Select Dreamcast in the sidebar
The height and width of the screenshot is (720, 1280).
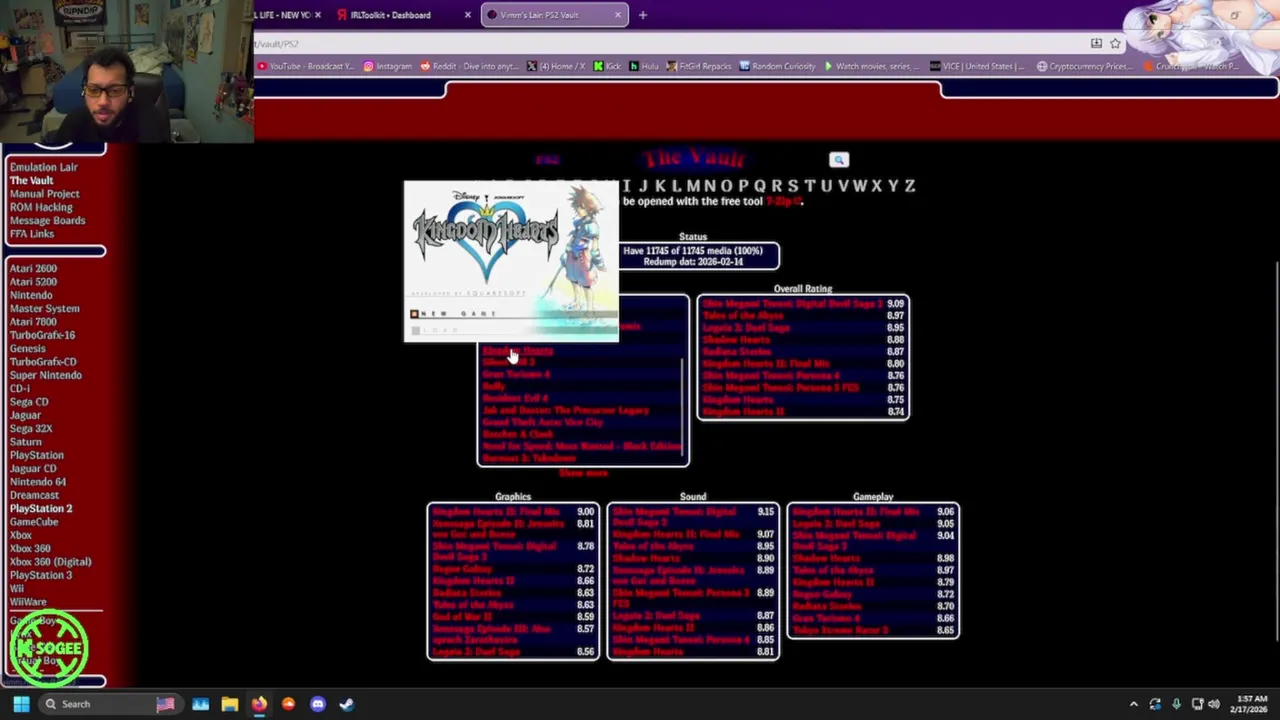34,495
